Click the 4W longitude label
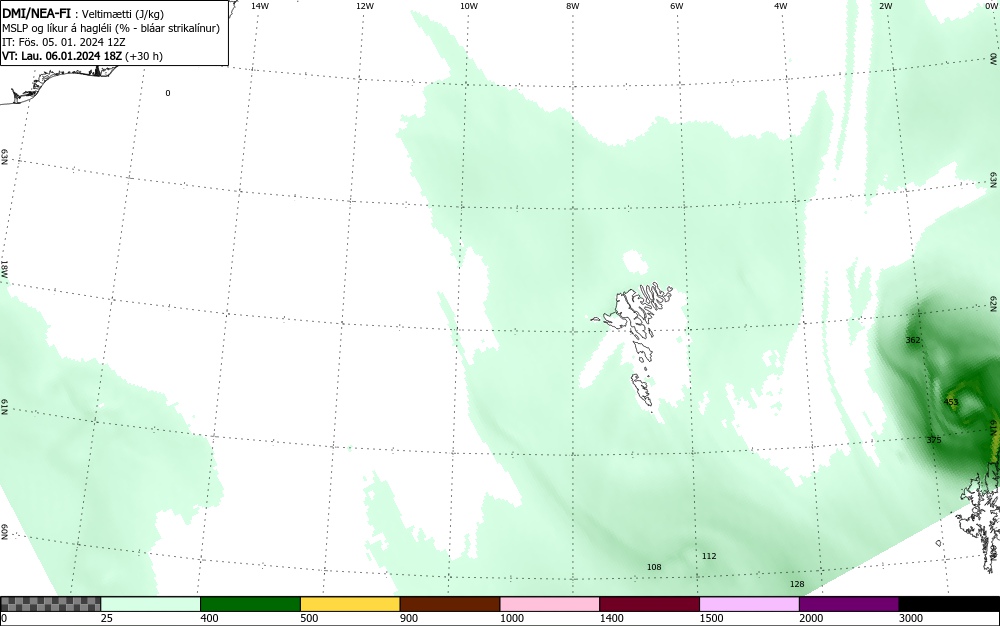The height and width of the screenshot is (626, 1000). 781,6
